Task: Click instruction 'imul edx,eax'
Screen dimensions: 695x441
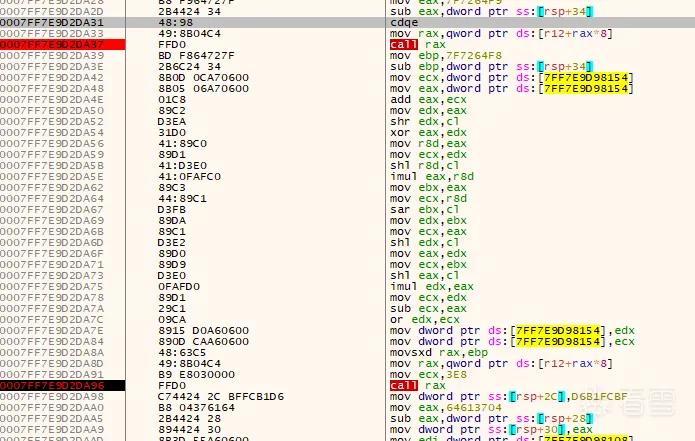Action: coord(432,286)
